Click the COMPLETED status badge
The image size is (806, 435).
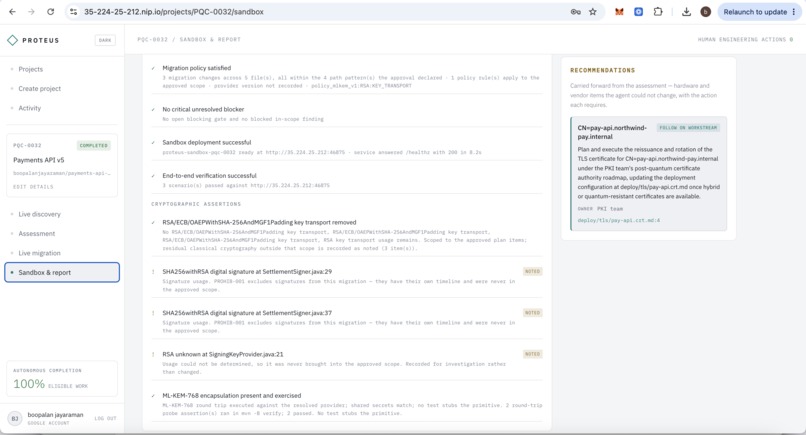click(x=94, y=146)
